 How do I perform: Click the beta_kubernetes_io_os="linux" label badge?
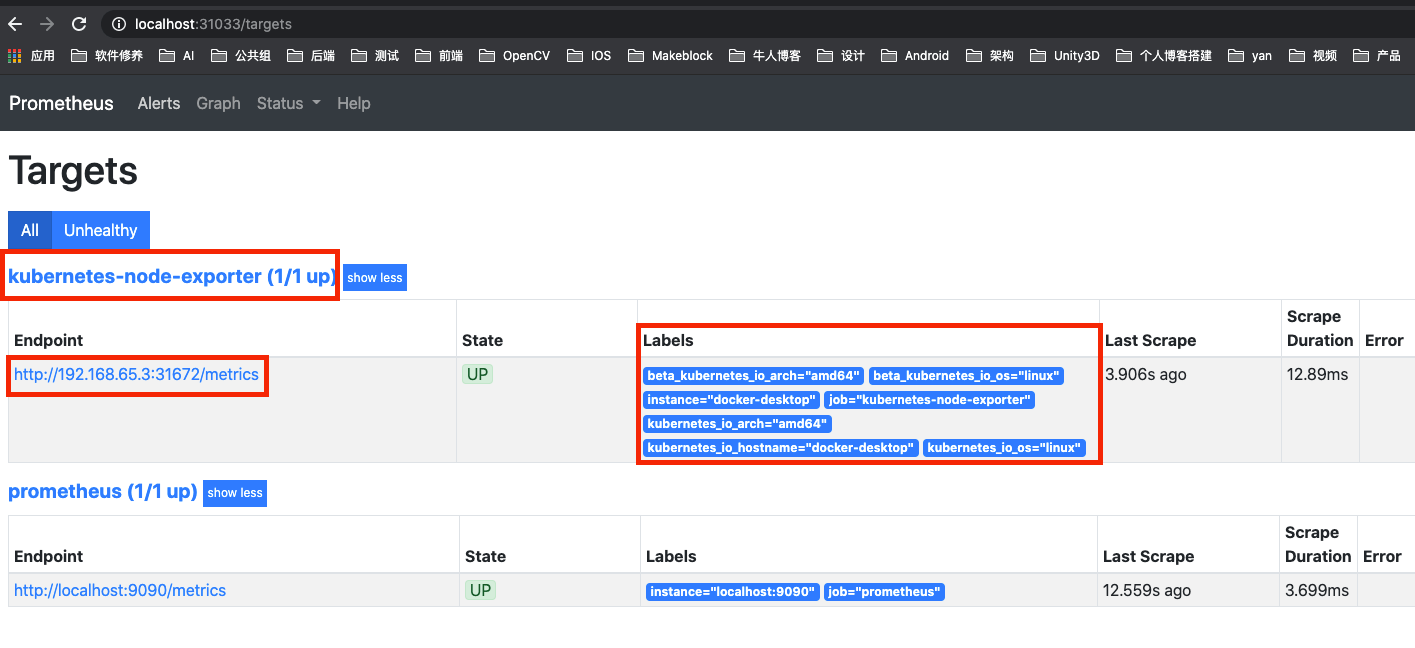tap(966, 376)
